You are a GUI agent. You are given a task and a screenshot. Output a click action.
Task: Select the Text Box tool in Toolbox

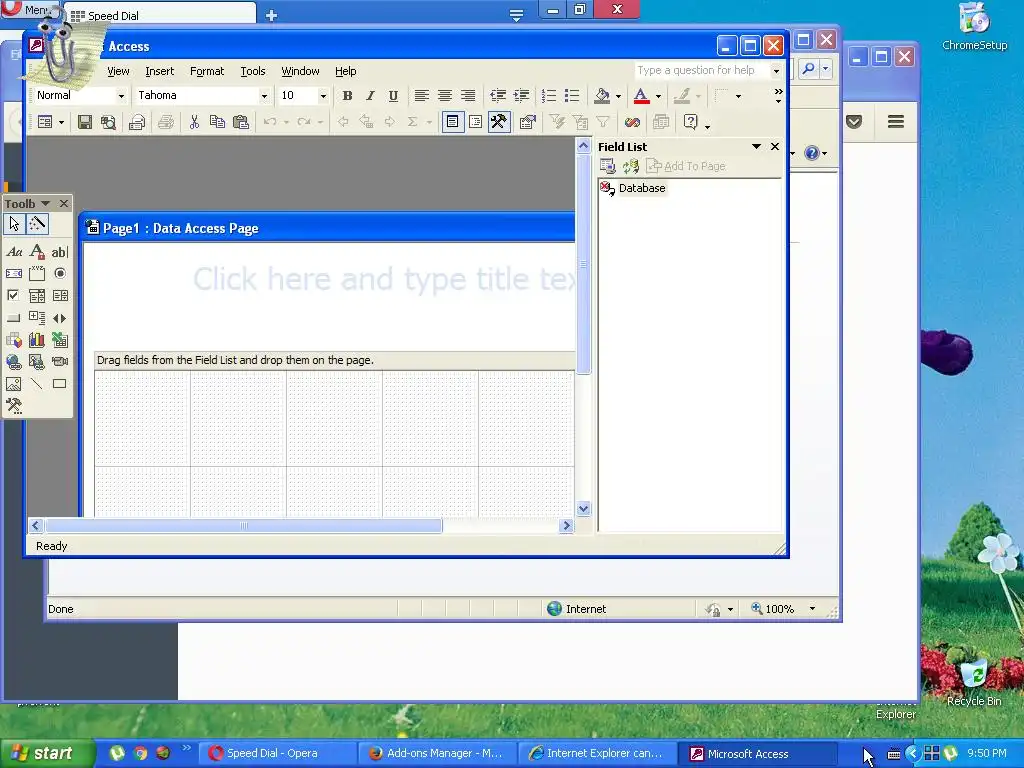point(59,252)
